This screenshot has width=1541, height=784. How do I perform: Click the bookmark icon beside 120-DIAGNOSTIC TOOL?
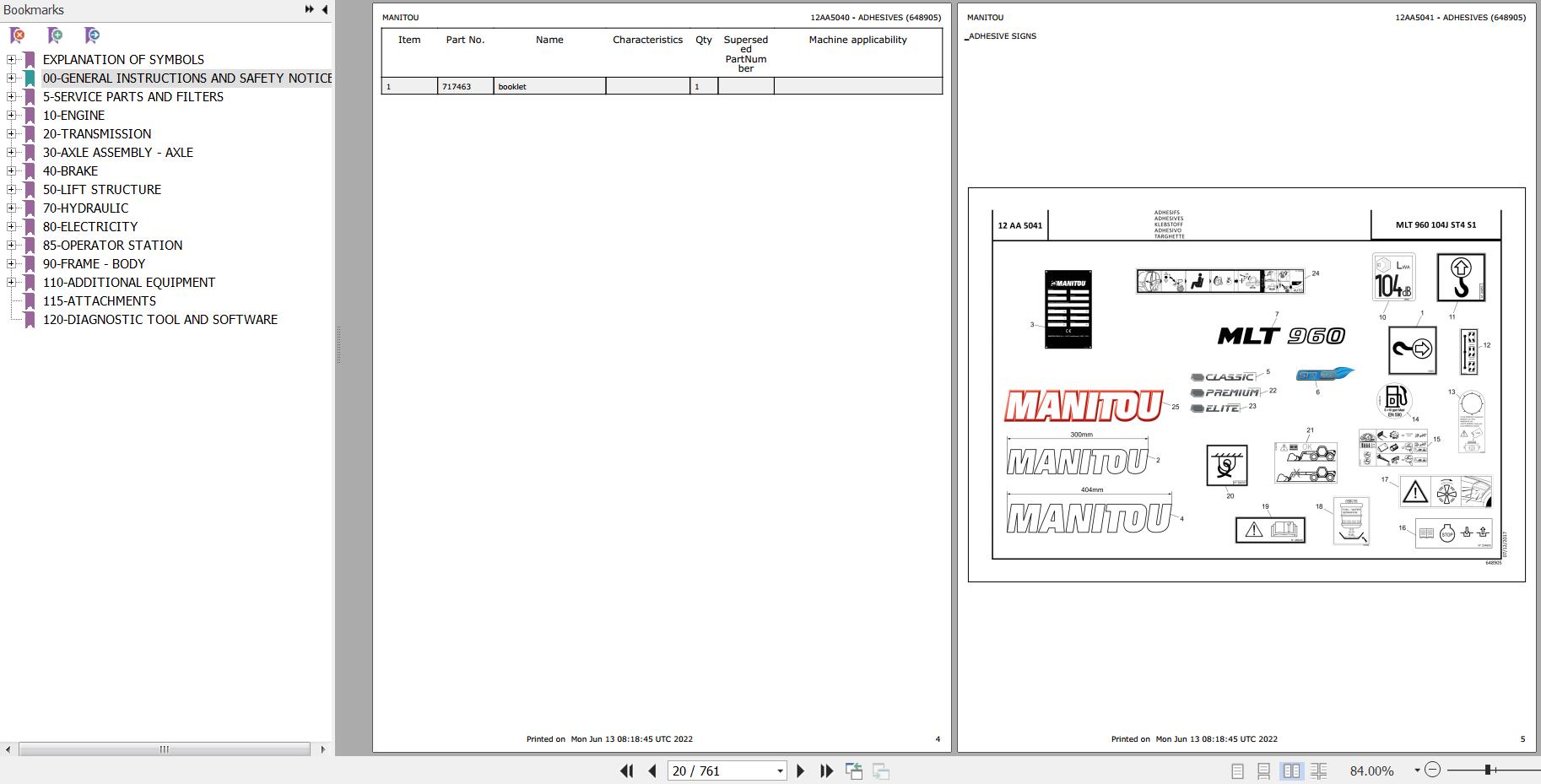point(30,320)
